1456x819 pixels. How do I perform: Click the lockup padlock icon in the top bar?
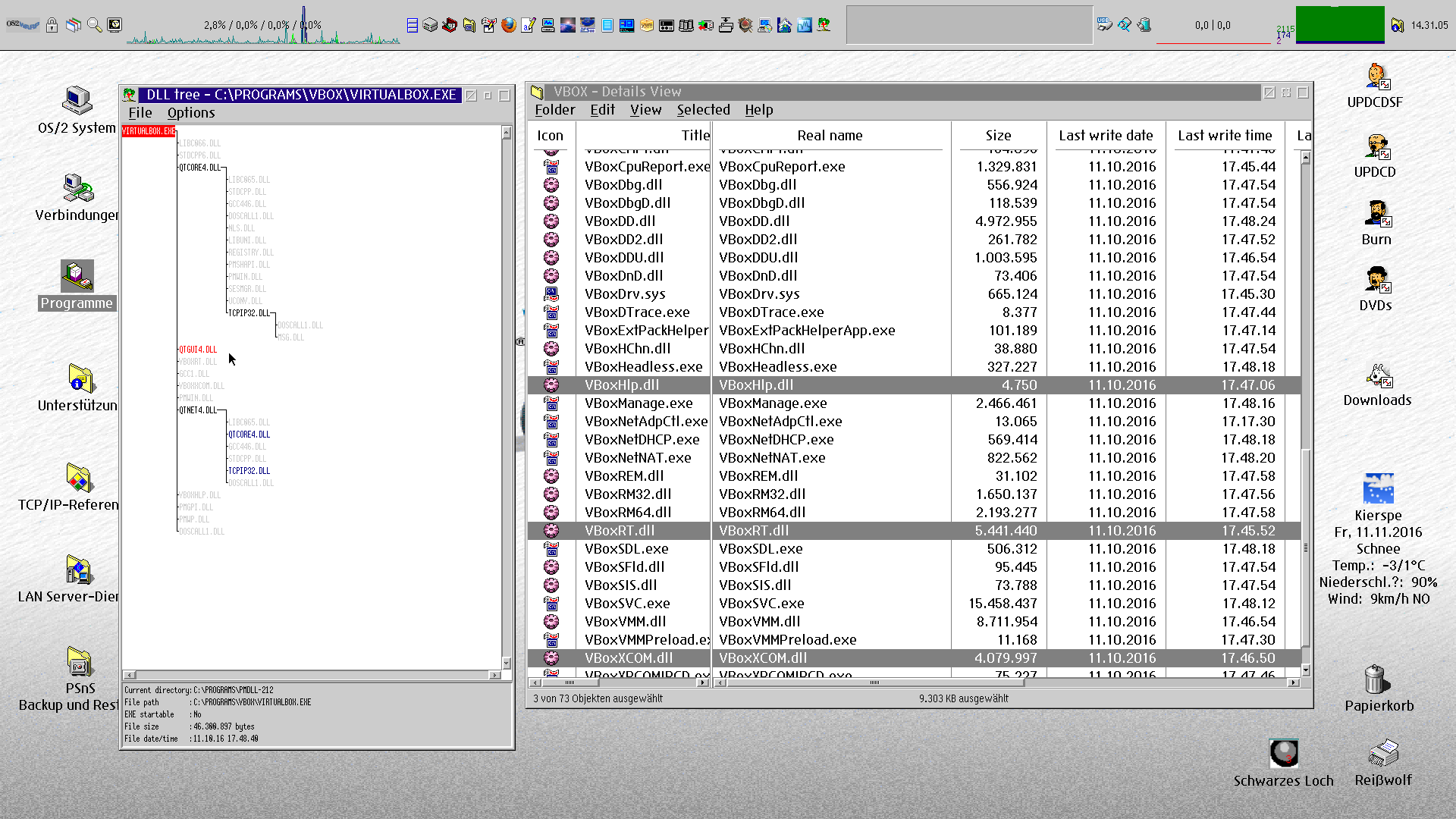pos(52,25)
